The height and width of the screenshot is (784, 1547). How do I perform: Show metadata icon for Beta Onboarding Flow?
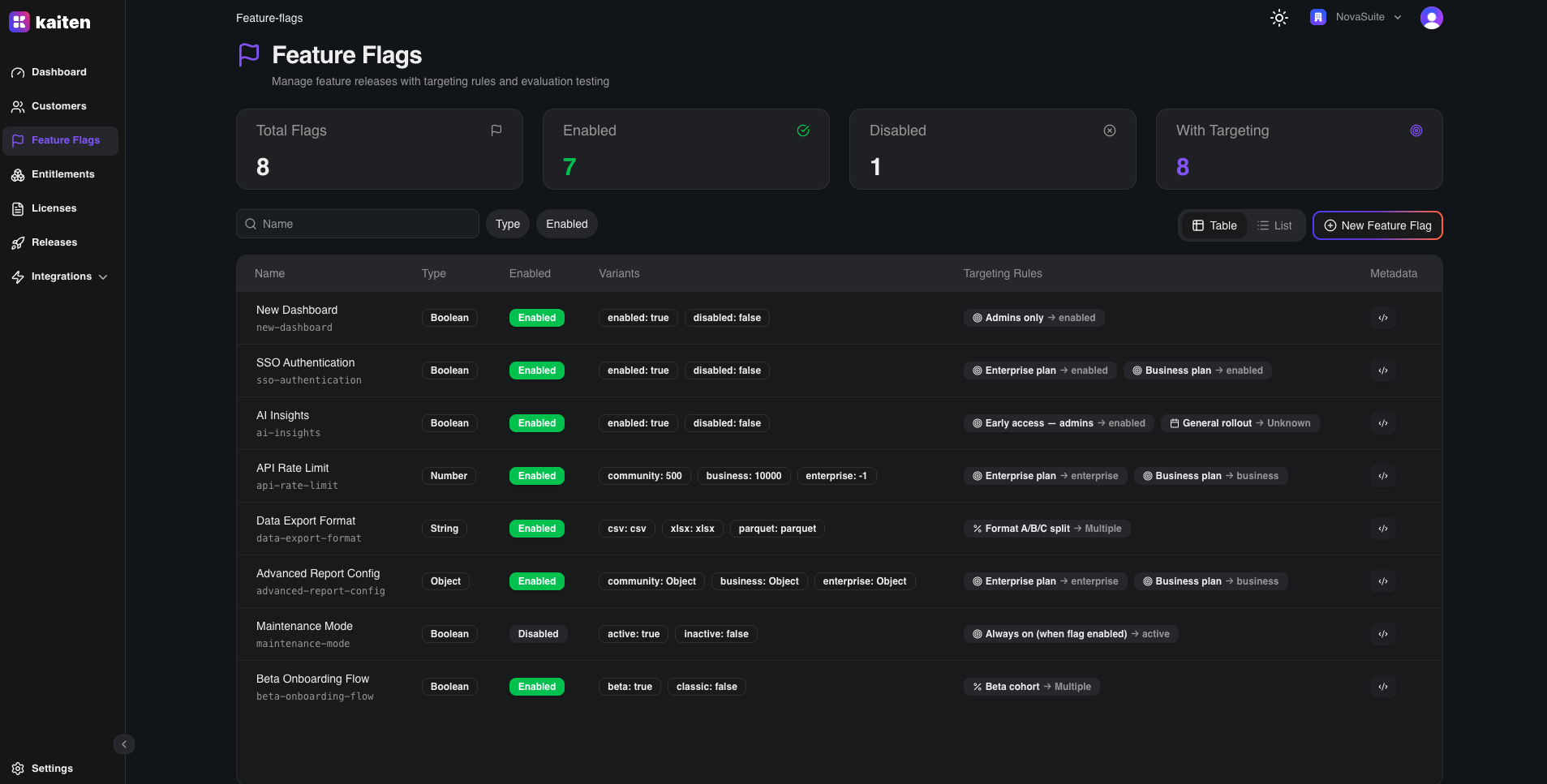[x=1382, y=687]
